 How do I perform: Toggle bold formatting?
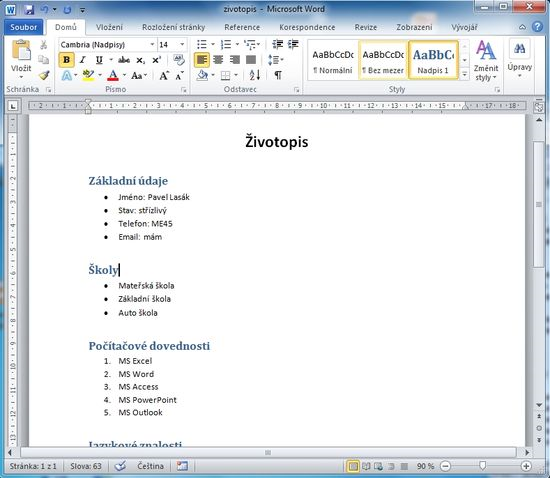[x=66, y=60]
